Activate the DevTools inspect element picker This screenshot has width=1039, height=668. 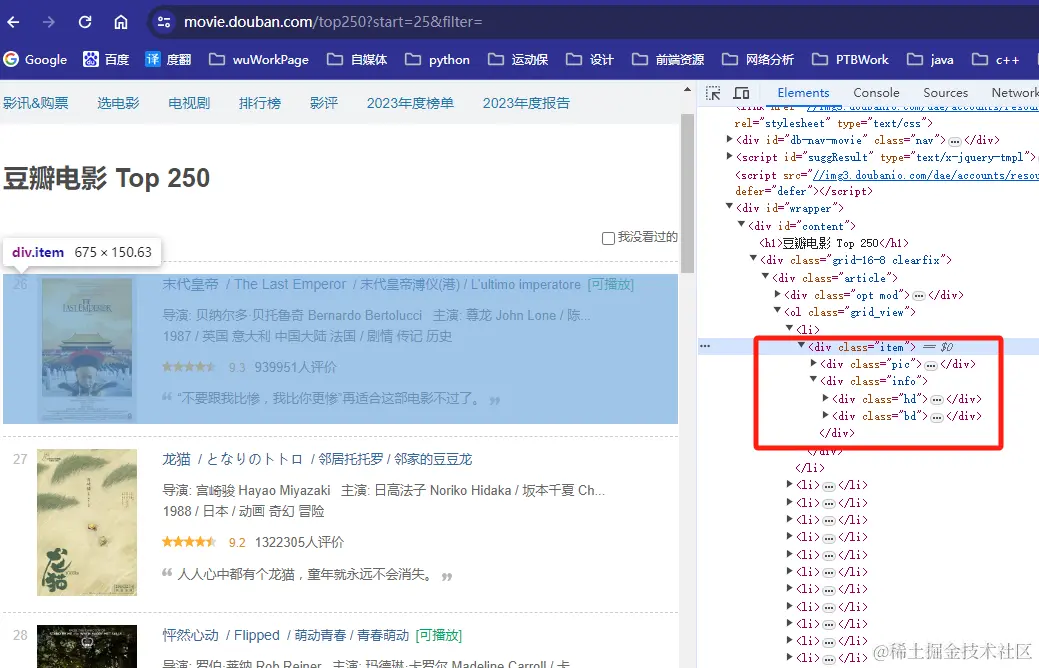click(713, 93)
